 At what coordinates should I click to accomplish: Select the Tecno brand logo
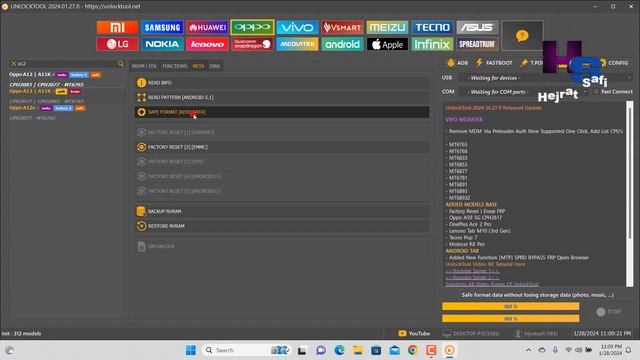(432, 27)
